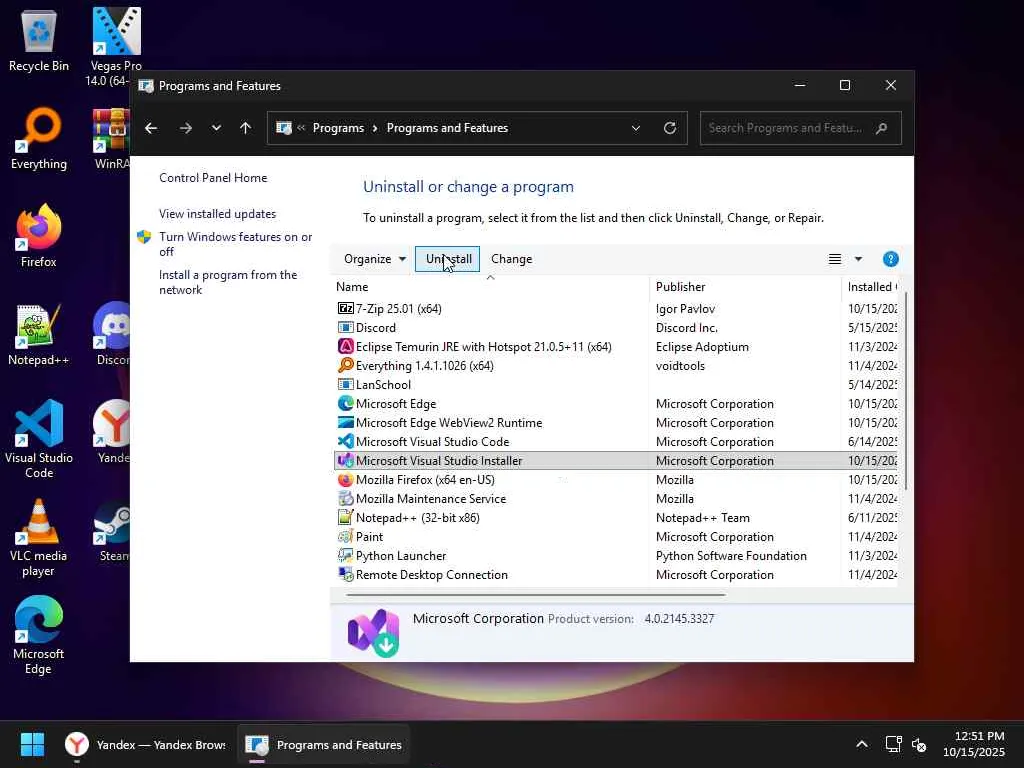Viewport: 1024px width, 768px height.
Task: Select the Paint program row
Action: pos(615,536)
